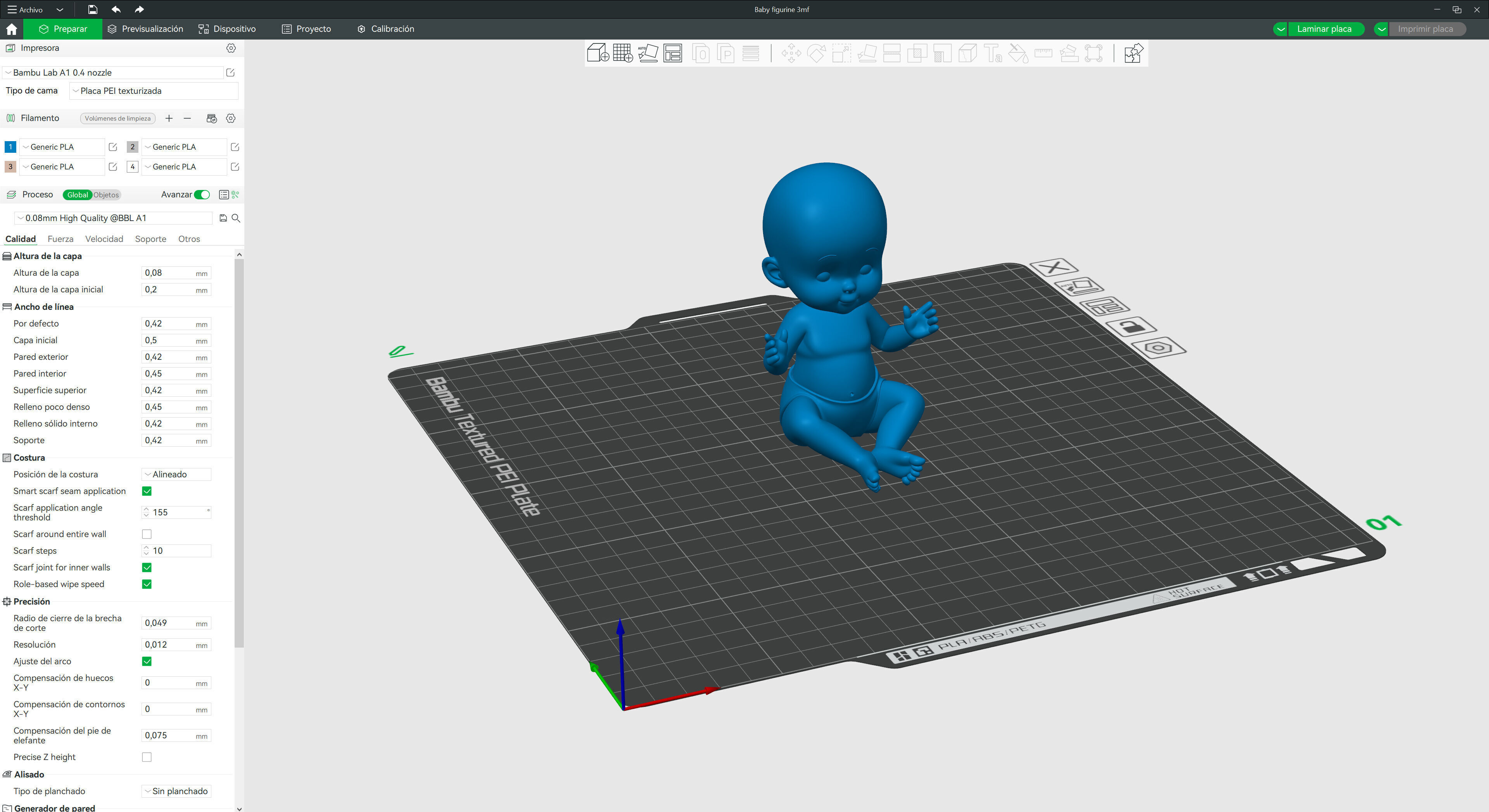
Task: Switch to the Previsualización tab
Action: 145,29
